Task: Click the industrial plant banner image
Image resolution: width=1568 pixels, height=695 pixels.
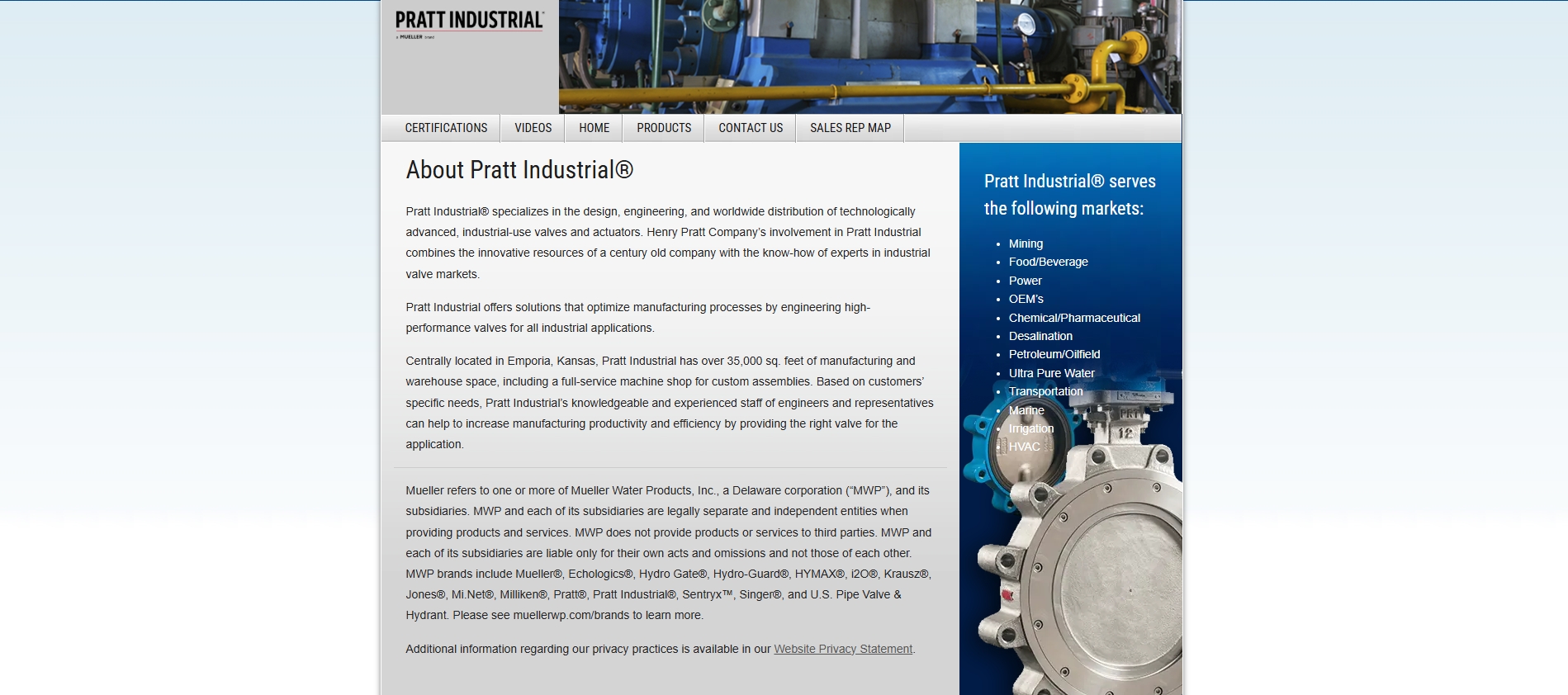Action: tap(869, 56)
